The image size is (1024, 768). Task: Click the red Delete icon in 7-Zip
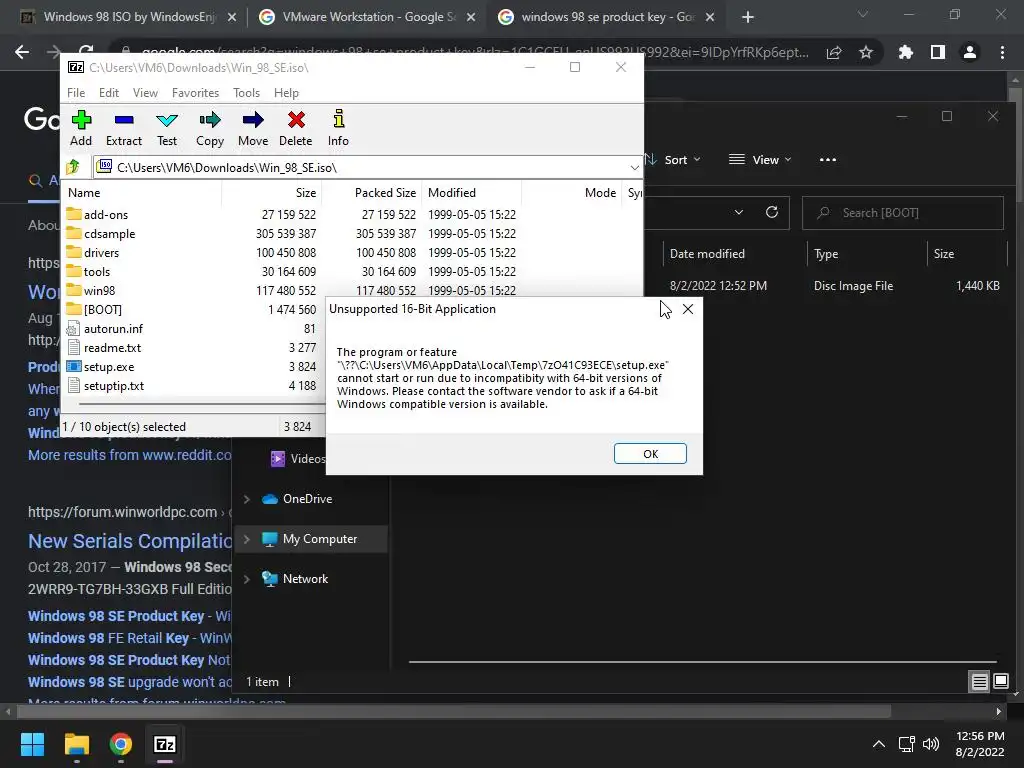[296, 120]
